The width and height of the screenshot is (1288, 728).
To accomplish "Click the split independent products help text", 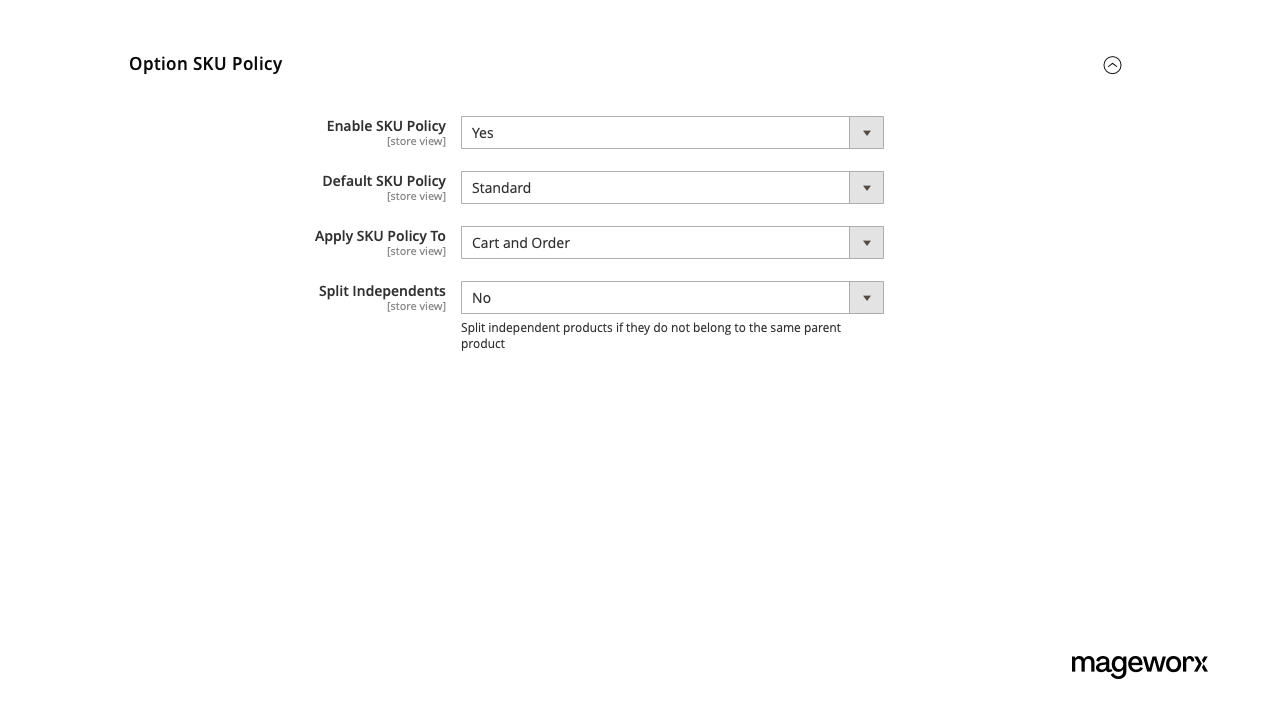I will tap(650, 335).
